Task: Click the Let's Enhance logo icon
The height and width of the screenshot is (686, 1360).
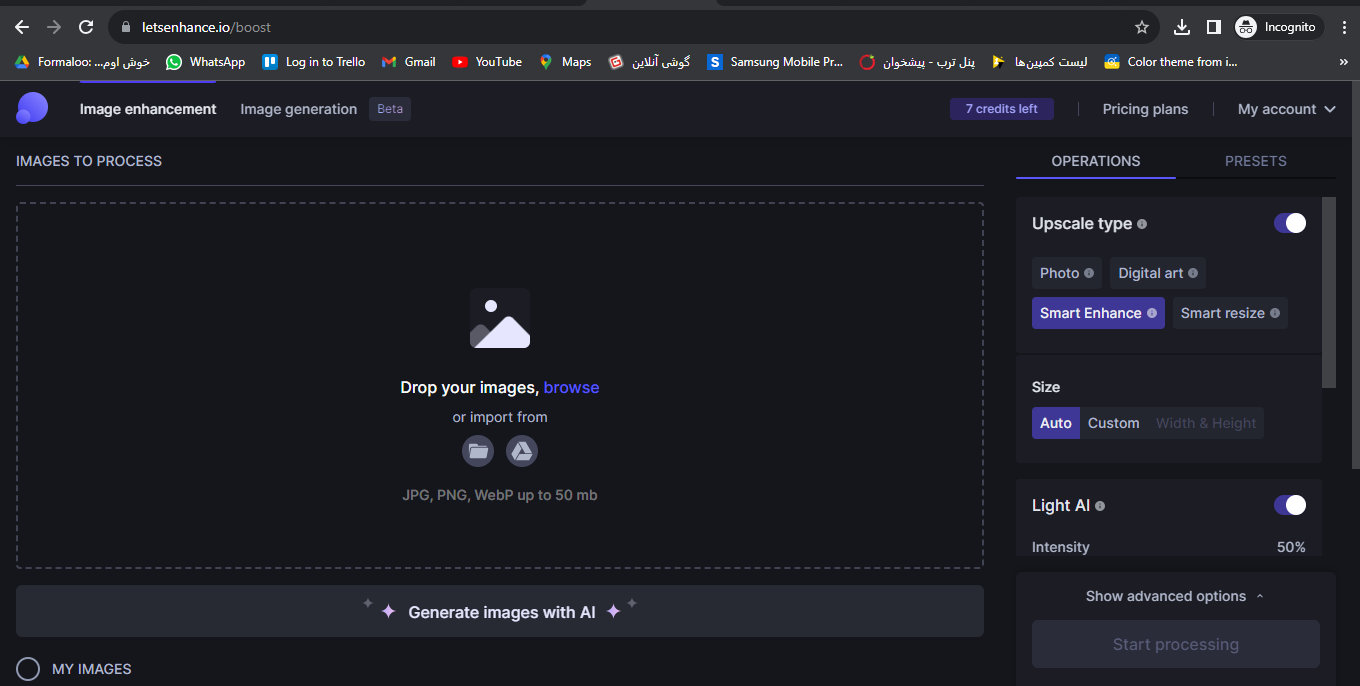Action: pos(32,108)
